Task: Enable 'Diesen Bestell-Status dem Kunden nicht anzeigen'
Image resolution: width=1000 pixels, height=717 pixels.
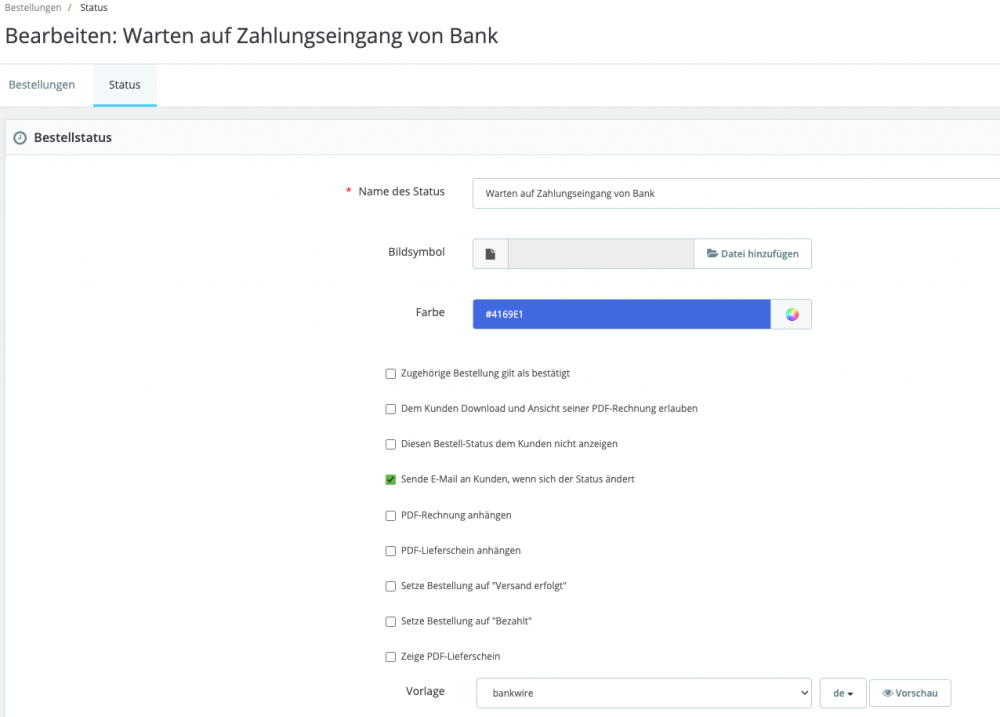Action: click(x=390, y=443)
